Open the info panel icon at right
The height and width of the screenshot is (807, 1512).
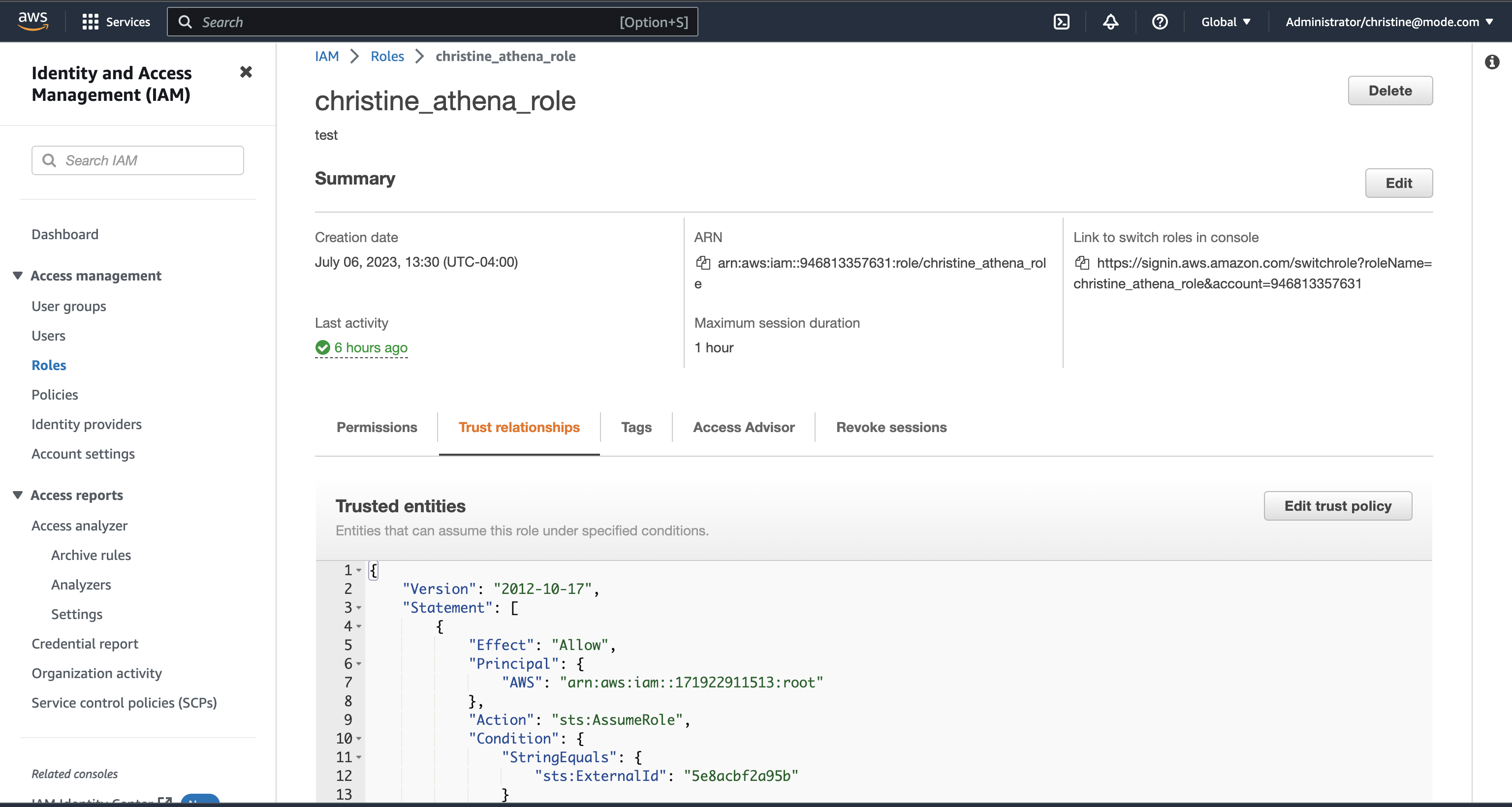(1491, 62)
